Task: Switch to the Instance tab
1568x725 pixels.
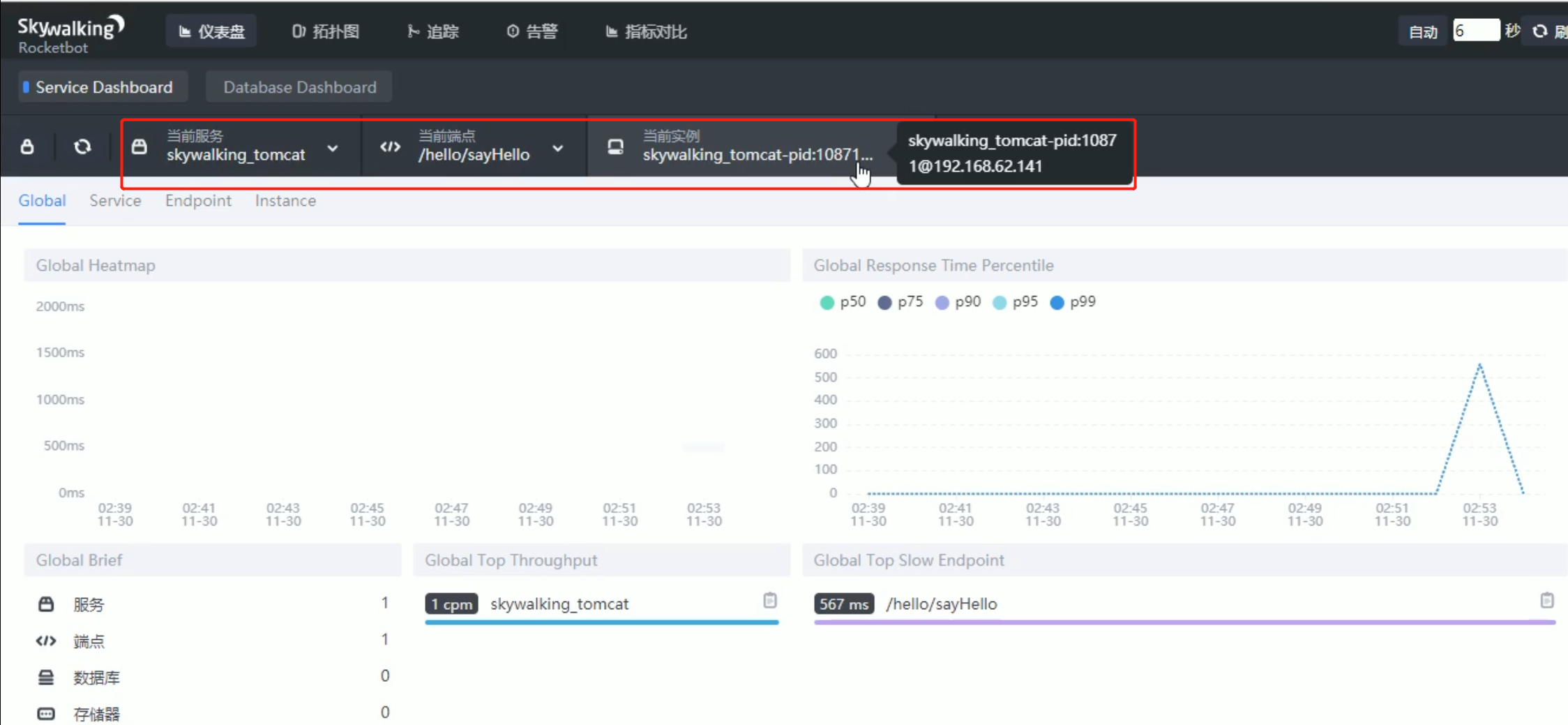Action: click(285, 201)
